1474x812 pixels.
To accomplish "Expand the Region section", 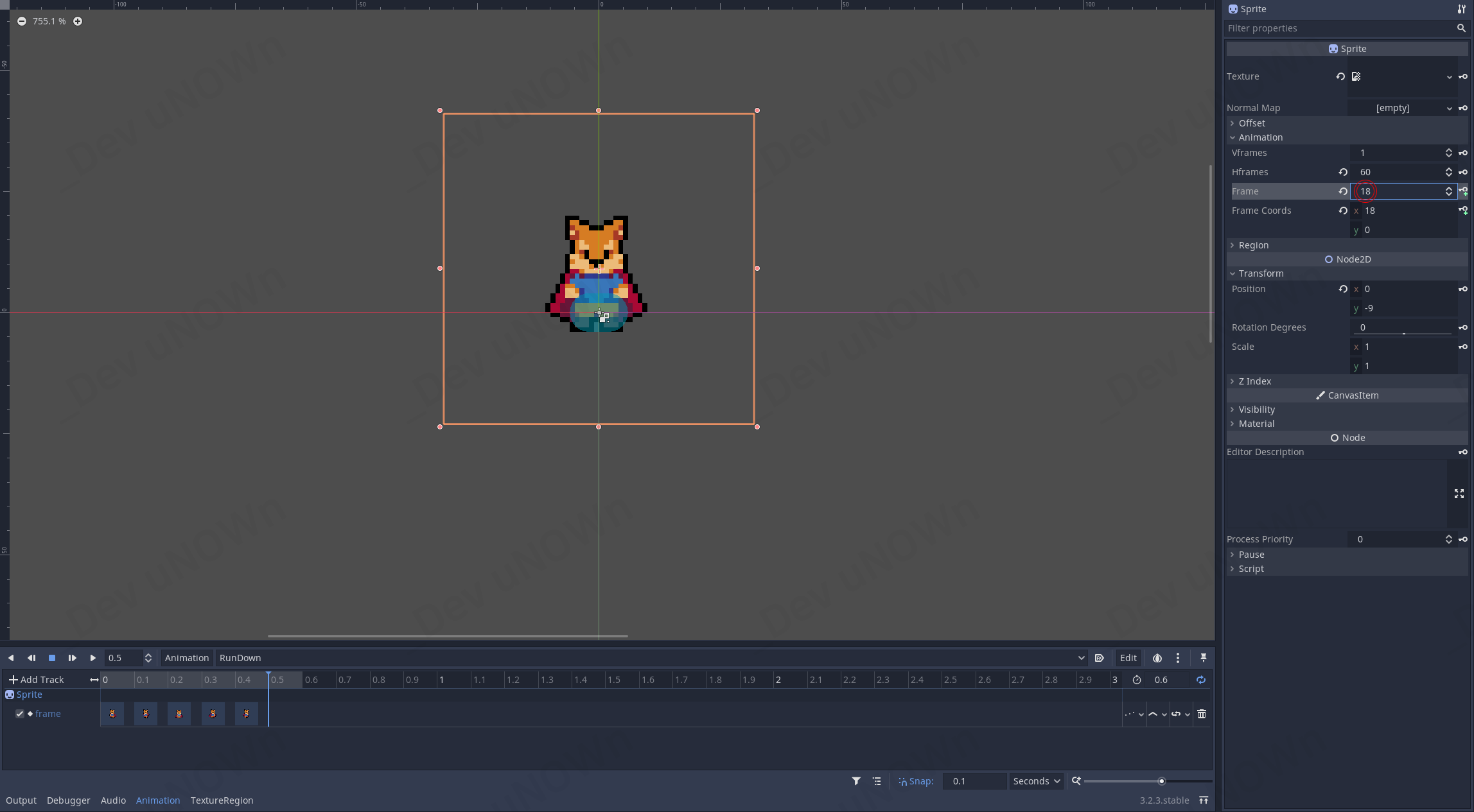I will [1253, 245].
